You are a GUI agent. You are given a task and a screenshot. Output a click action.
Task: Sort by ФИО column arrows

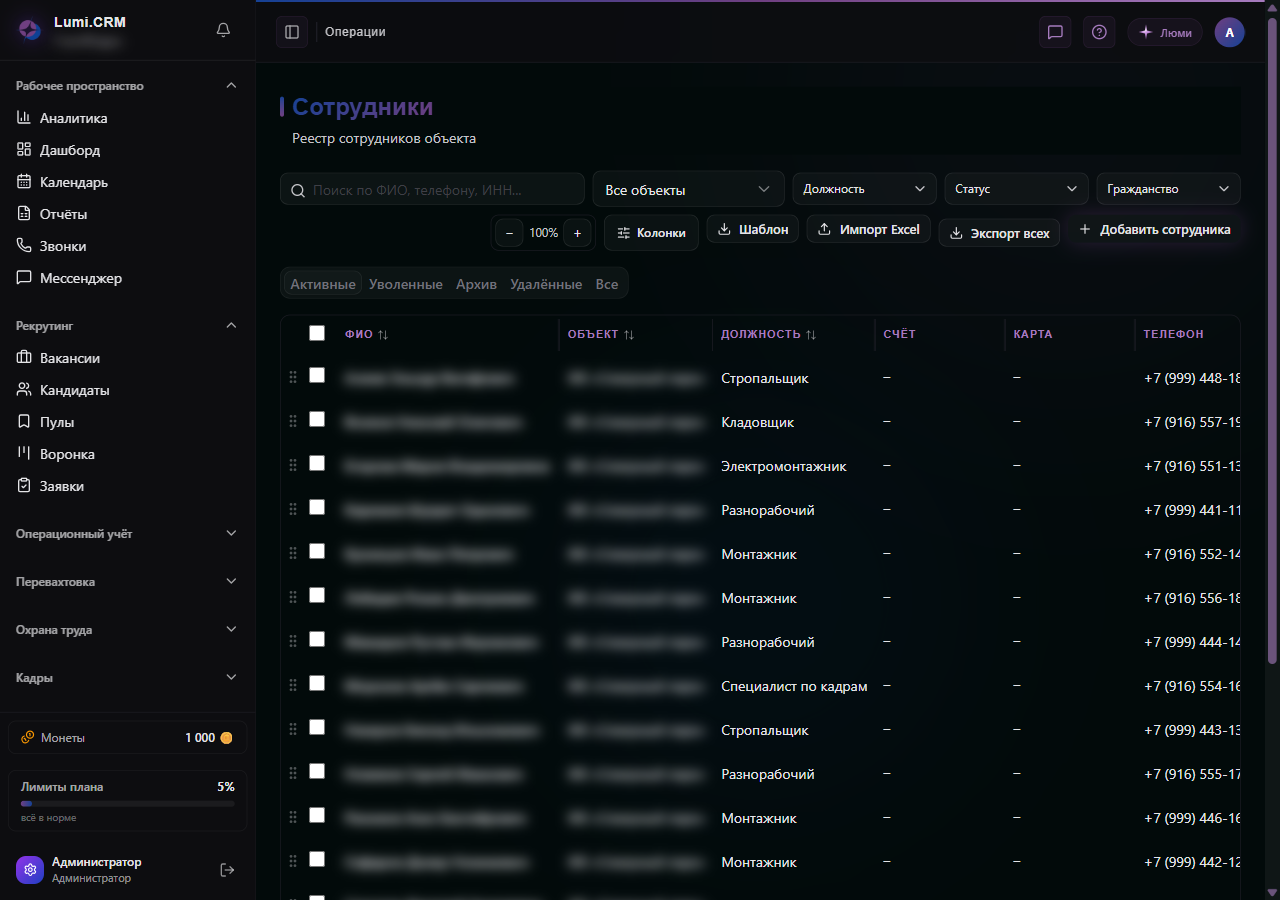click(x=383, y=334)
